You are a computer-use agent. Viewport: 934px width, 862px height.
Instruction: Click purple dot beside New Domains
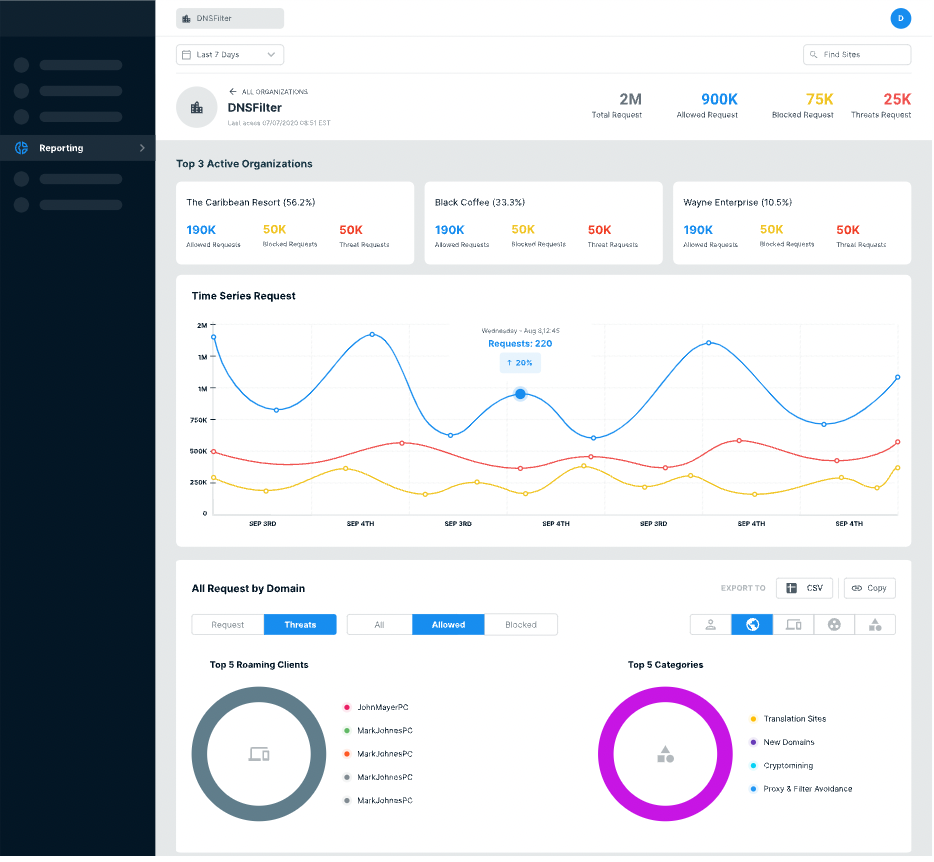754,743
